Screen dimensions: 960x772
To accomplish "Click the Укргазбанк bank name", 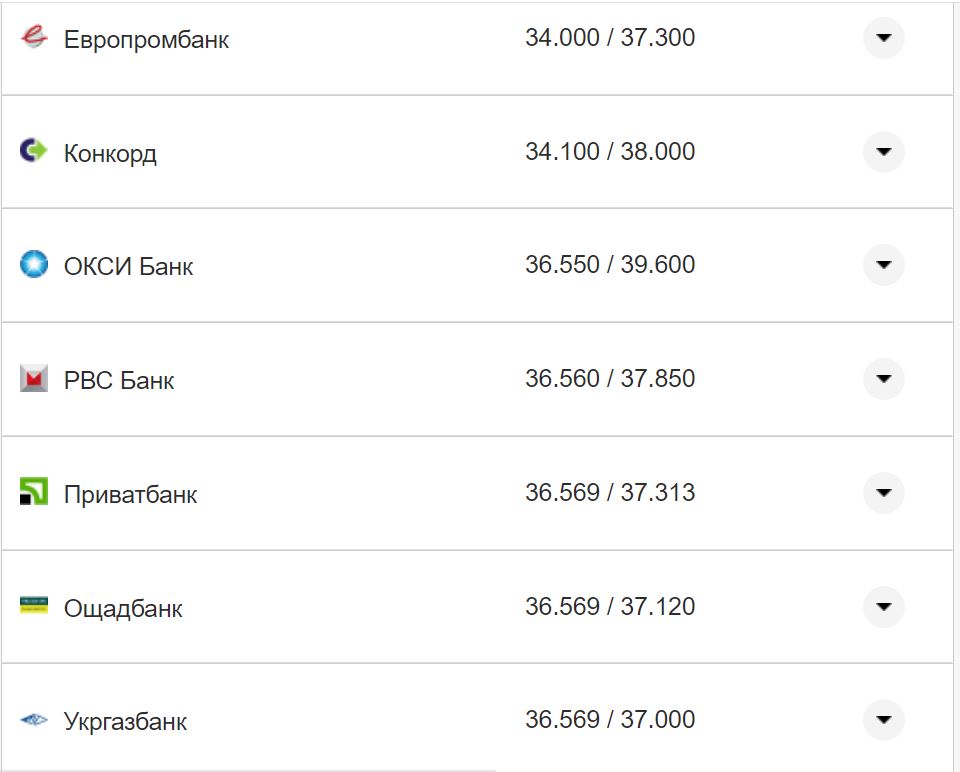I will click(125, 722).
